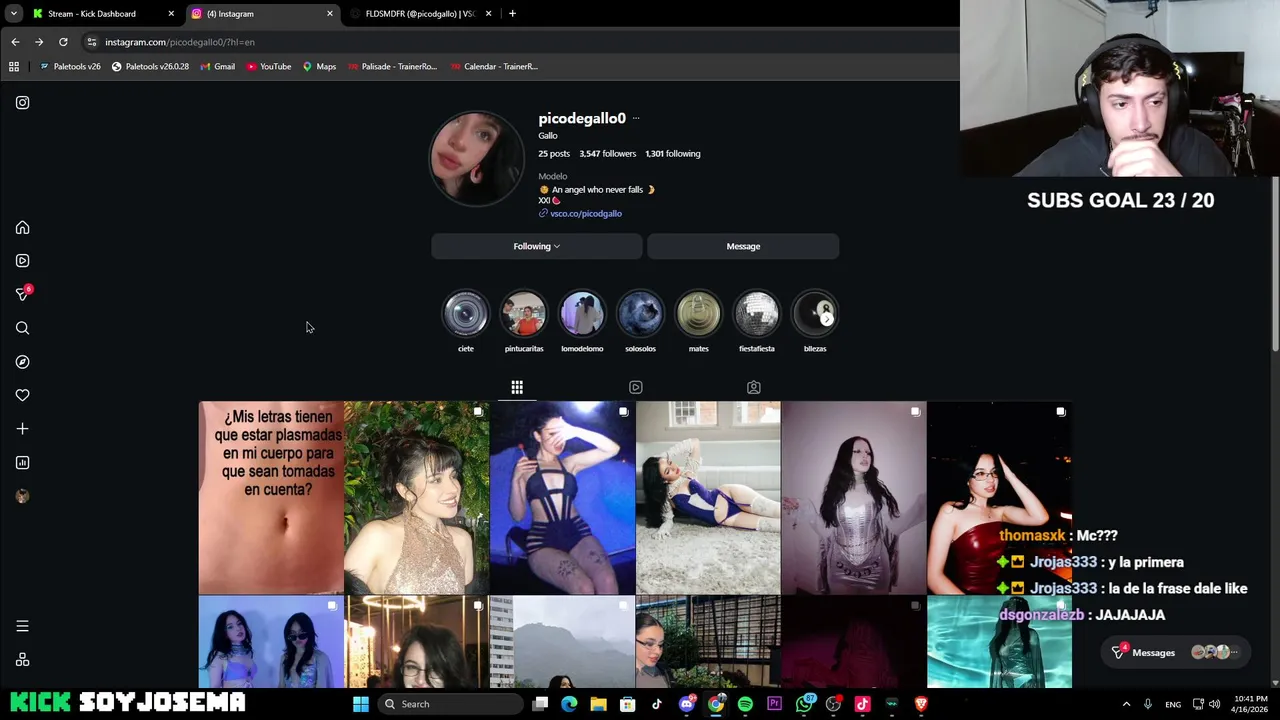Viewport: 1280px width, 720px height.
Task: Open the Maps bookmark
Action: click(319, 66)
